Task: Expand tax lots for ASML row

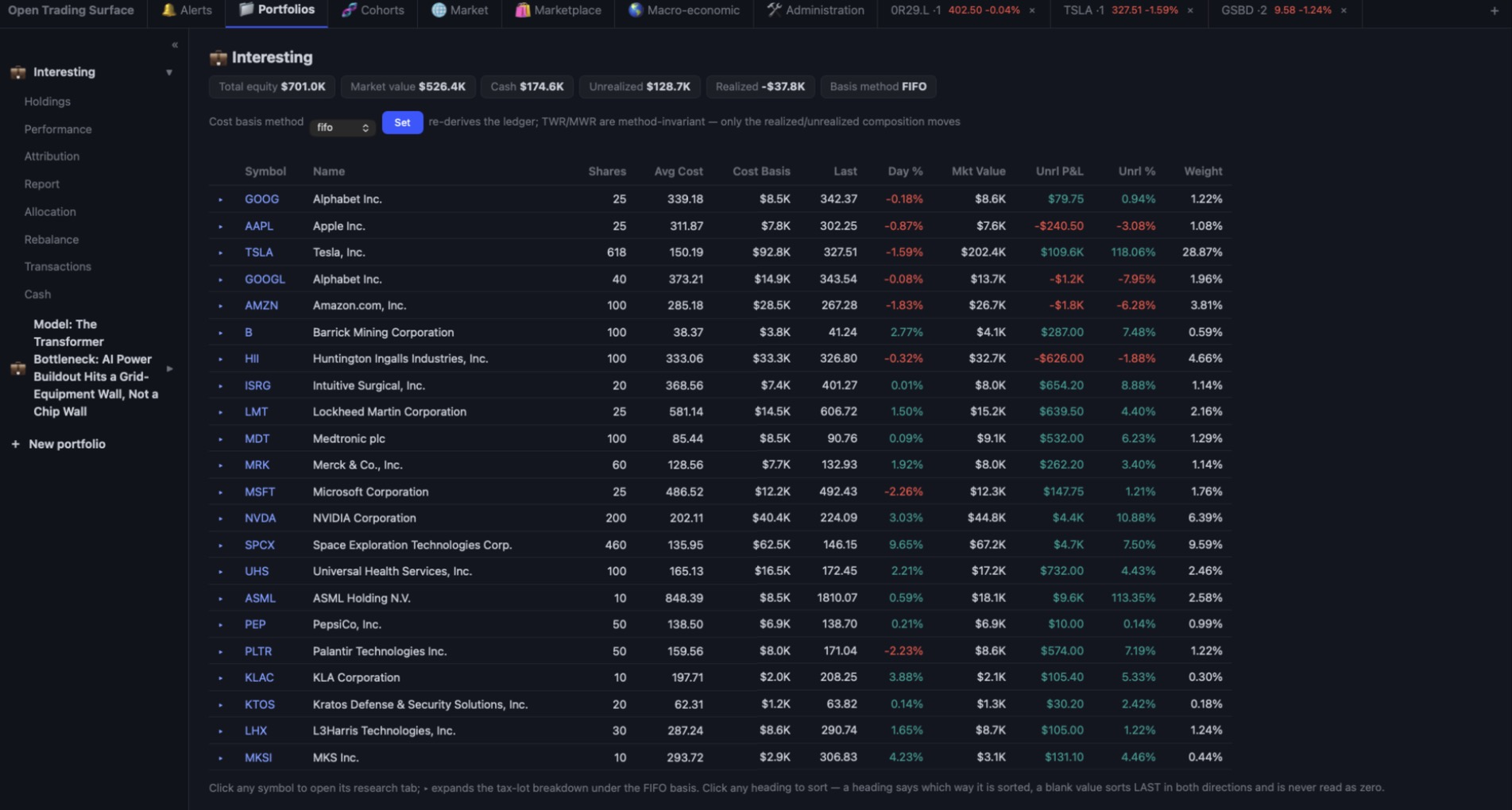Action: [221, 599]
